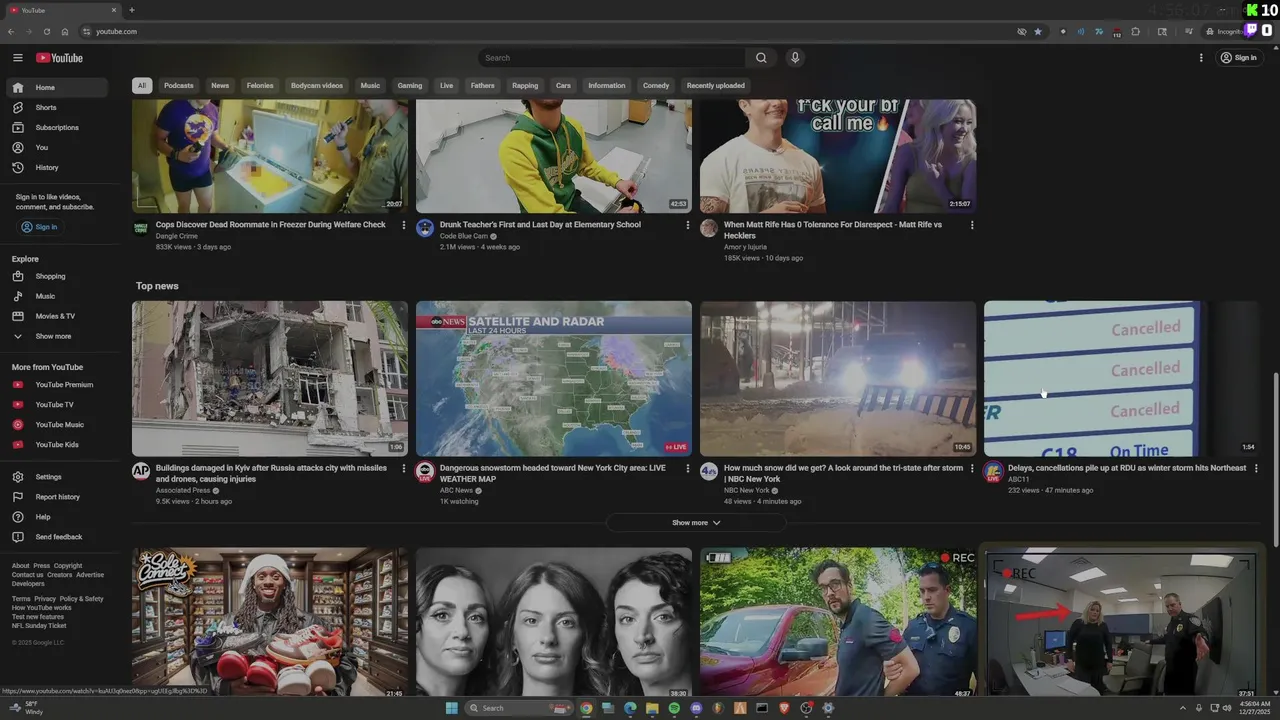
Task: Open Send feedback in sidebar
Action: 57,537
